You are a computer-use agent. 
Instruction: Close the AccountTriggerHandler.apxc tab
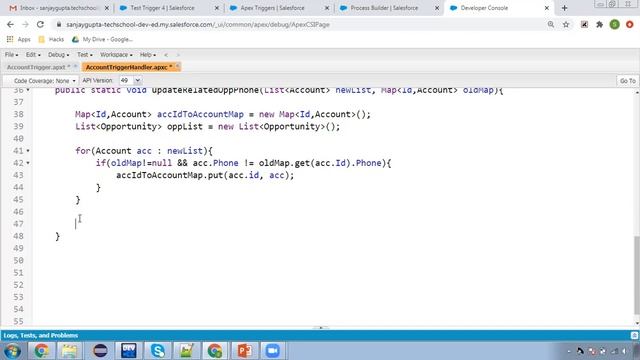click(x=177, y=67)
